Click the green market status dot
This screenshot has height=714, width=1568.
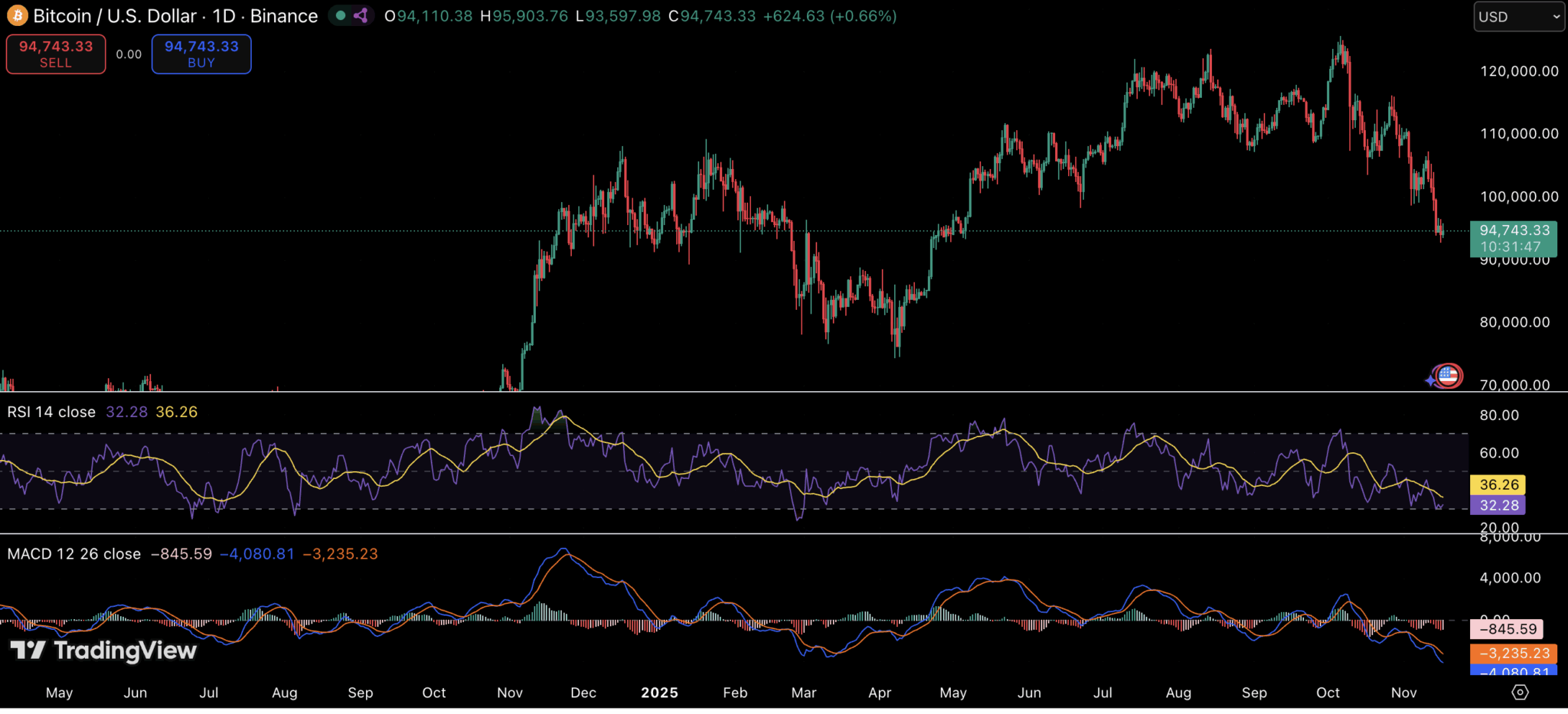[x=341, y=15]
